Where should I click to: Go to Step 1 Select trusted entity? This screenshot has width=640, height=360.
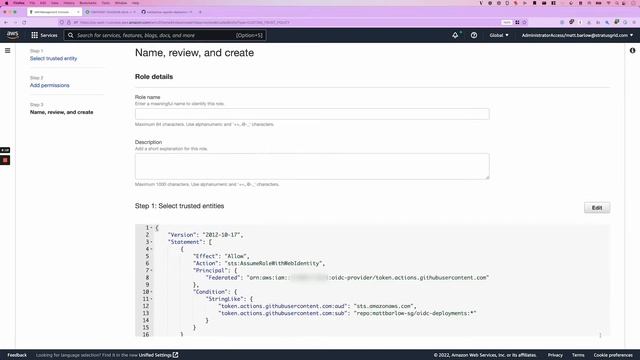tap(53, 58)
